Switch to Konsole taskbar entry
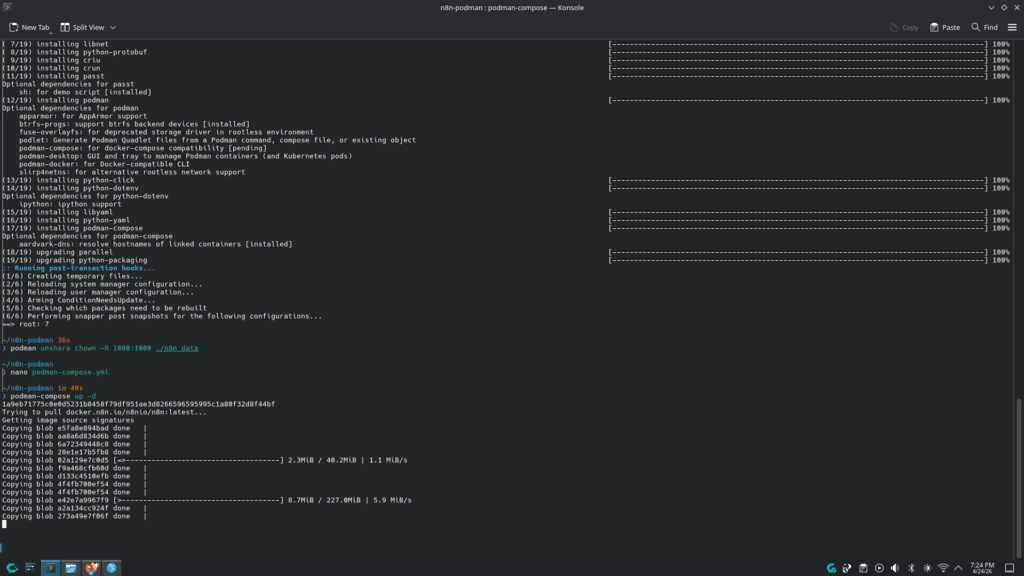This screenshot has height=576, width=1024. [x=50, y=568]
